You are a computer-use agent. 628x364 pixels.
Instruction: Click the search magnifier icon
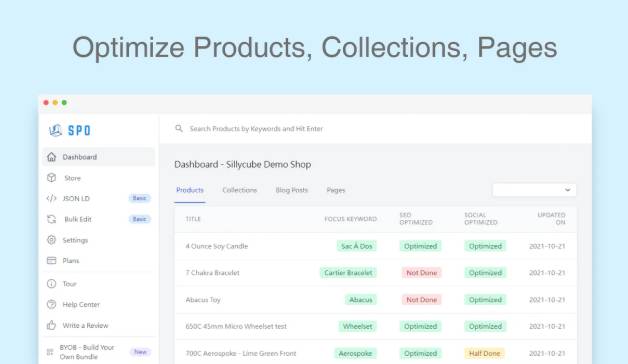pyautogui.click(x=179, y=129)
